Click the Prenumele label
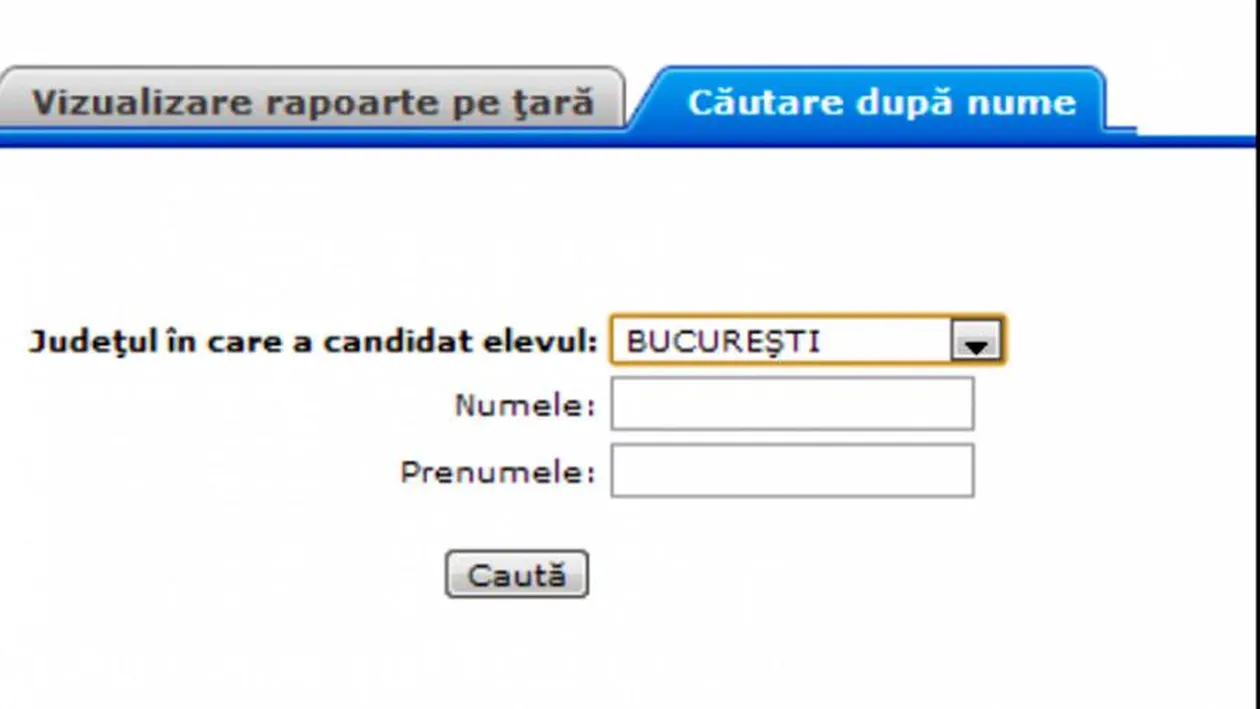 pos(497,469)
